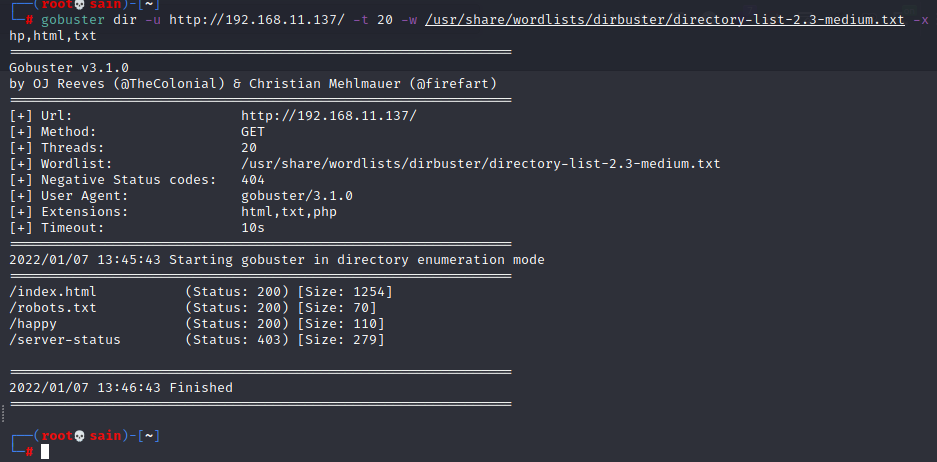The image size is (937, 462).
Task: Click the Url value in settings block
Action: (x=329, y=116)
